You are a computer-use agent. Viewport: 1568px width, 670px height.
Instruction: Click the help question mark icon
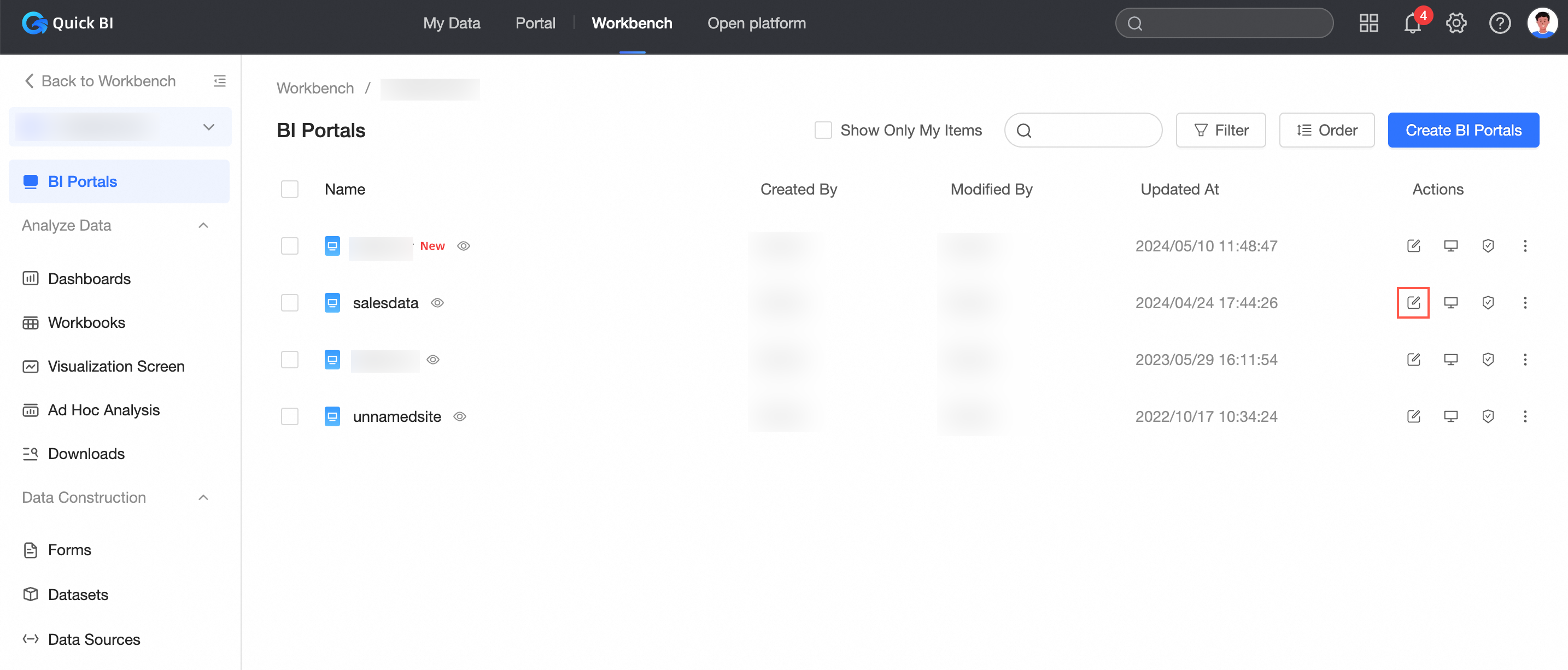[1499, 23]
